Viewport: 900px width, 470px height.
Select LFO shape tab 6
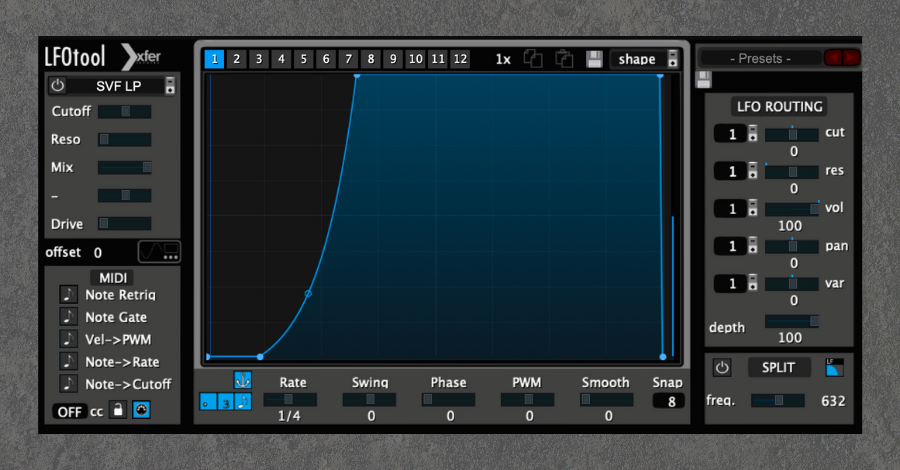(x=326, y=59)
